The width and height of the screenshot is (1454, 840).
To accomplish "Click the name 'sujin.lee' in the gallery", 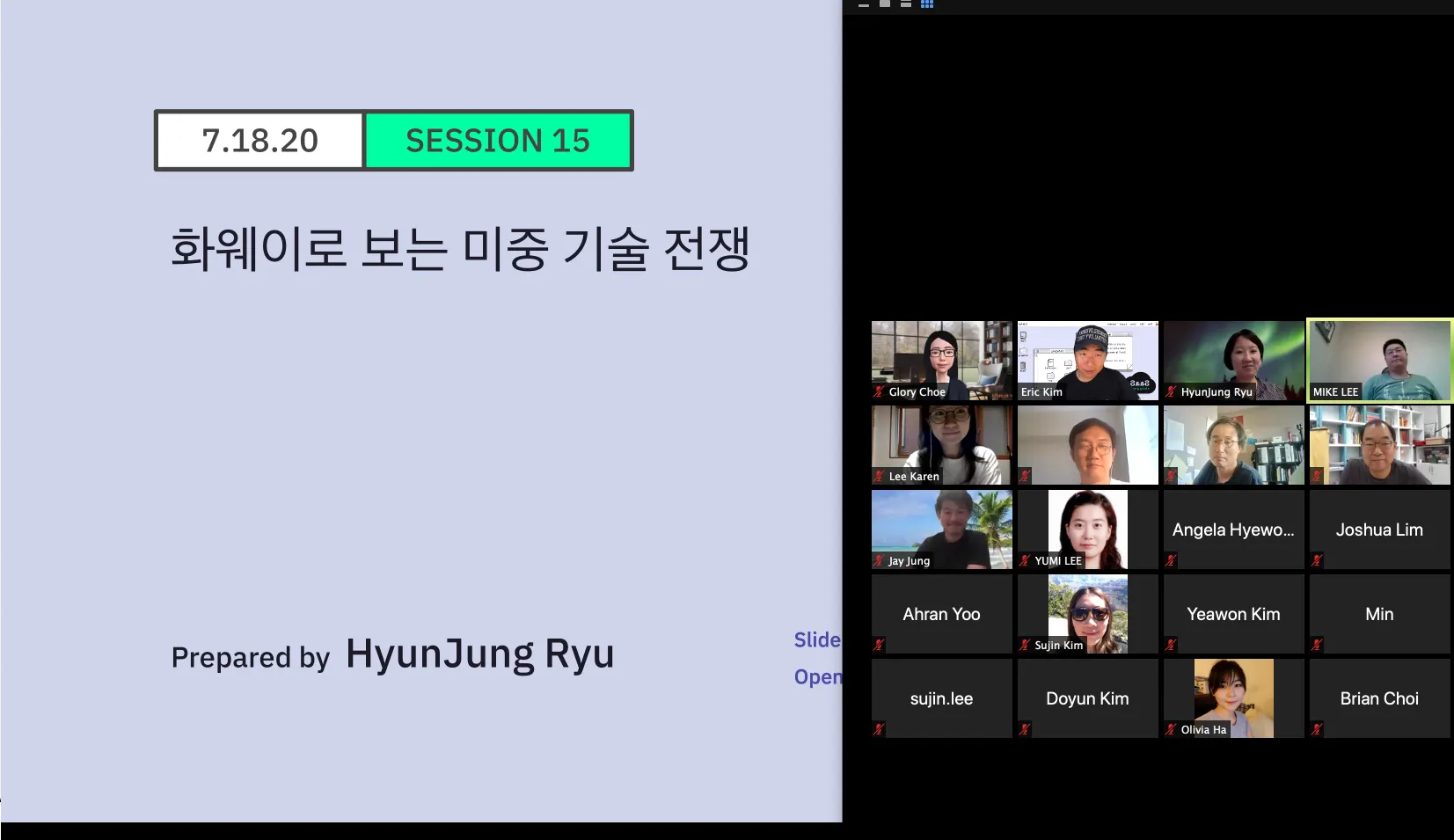I will [941, 699].
